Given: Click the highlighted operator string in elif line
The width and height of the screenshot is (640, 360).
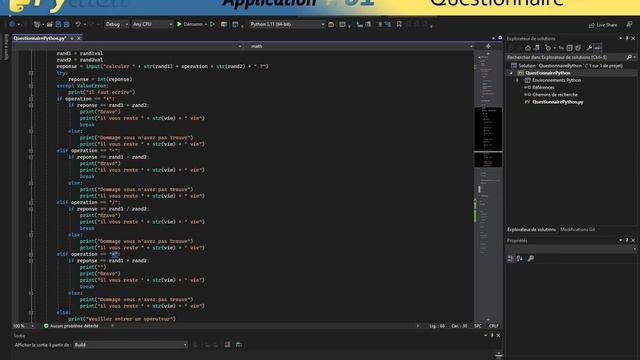Looking at the screenshot, I should pos(114,254).
